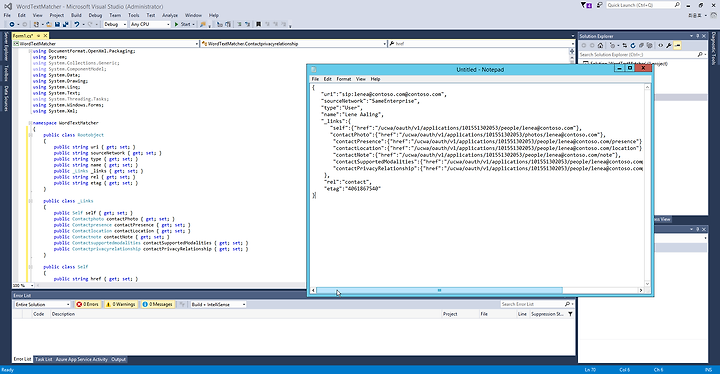Toggle the 0 Warnings filter
The image size is (720, 374).
(120, 304)
